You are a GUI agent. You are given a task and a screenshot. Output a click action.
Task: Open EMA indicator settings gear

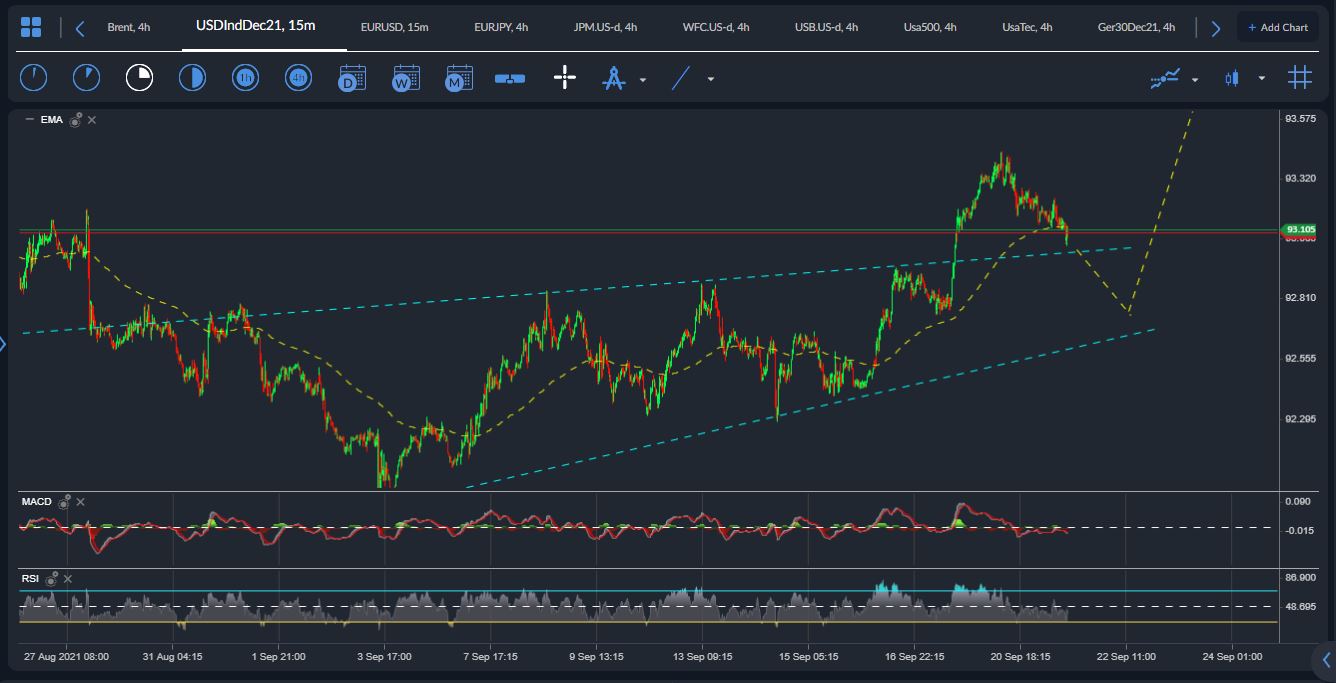pos(75,119)
